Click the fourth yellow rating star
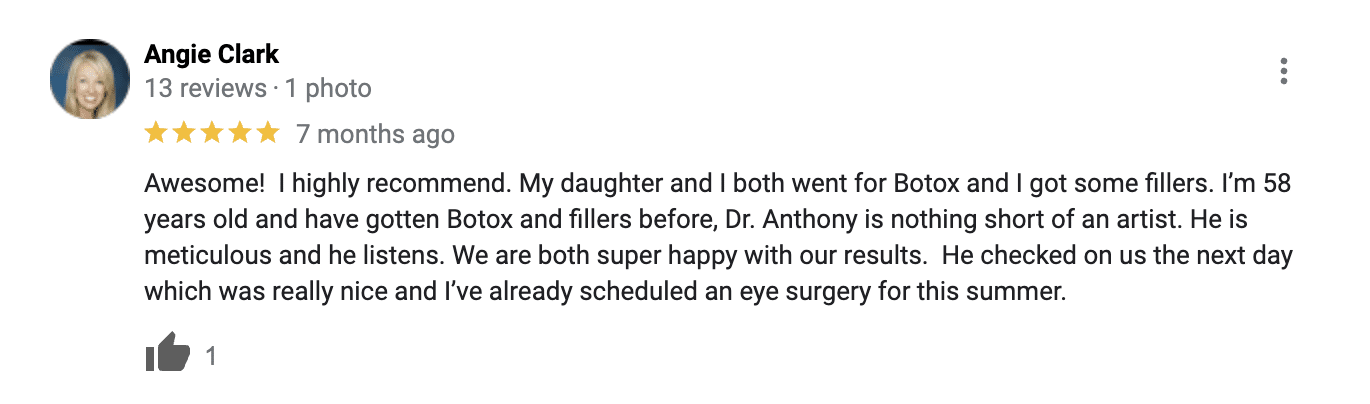 (240, 133)
